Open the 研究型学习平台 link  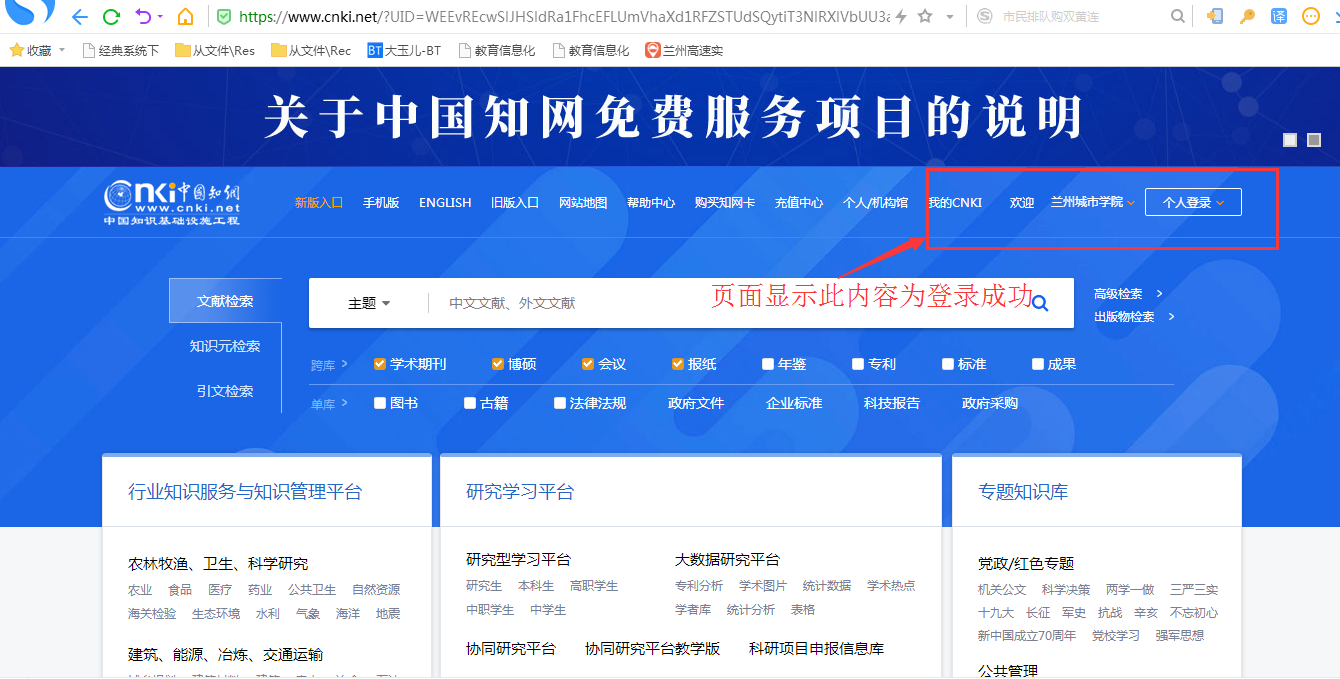518,559
